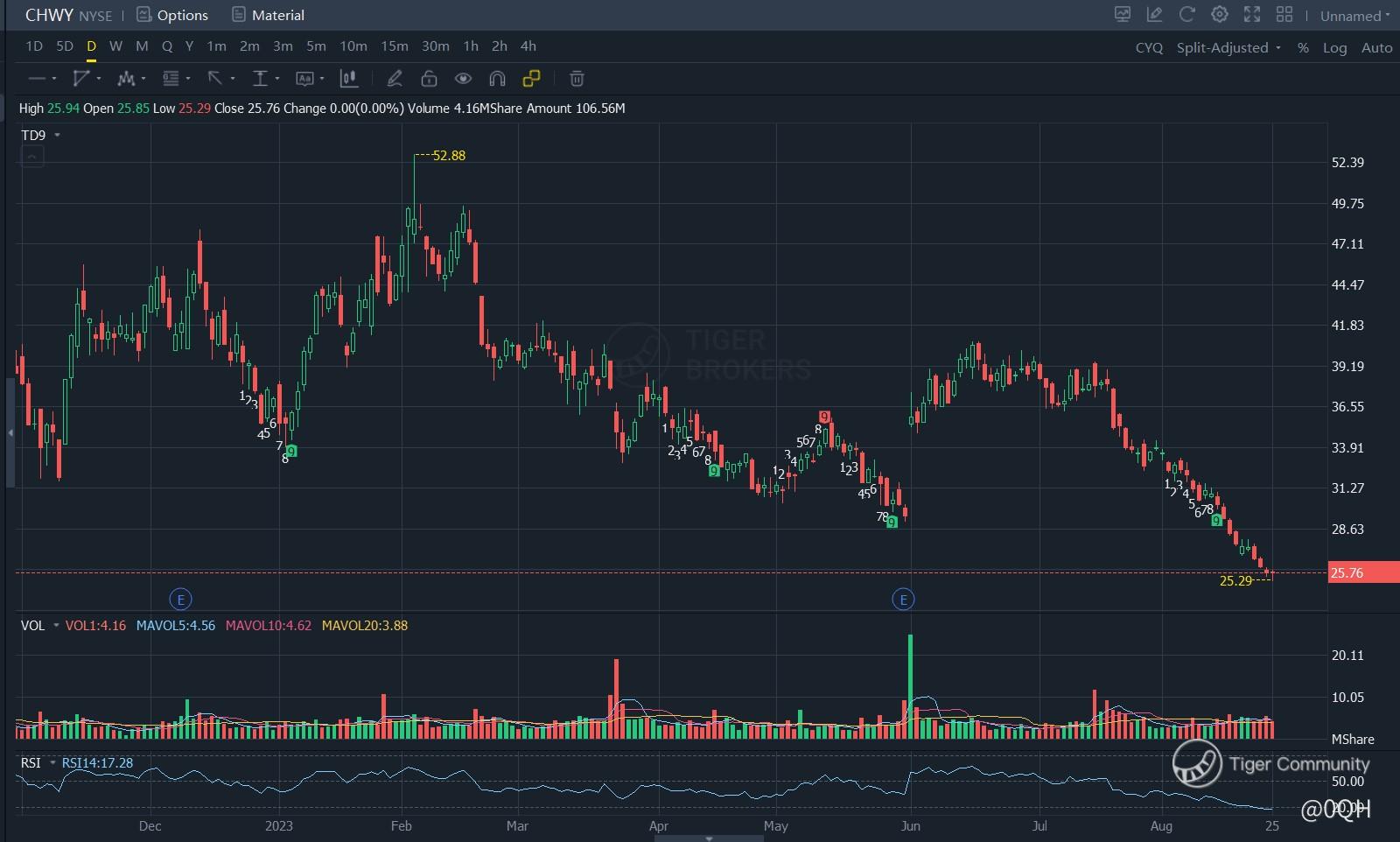
Task: Toggle Log scale on the price axis
Action: click(1334, 48)
